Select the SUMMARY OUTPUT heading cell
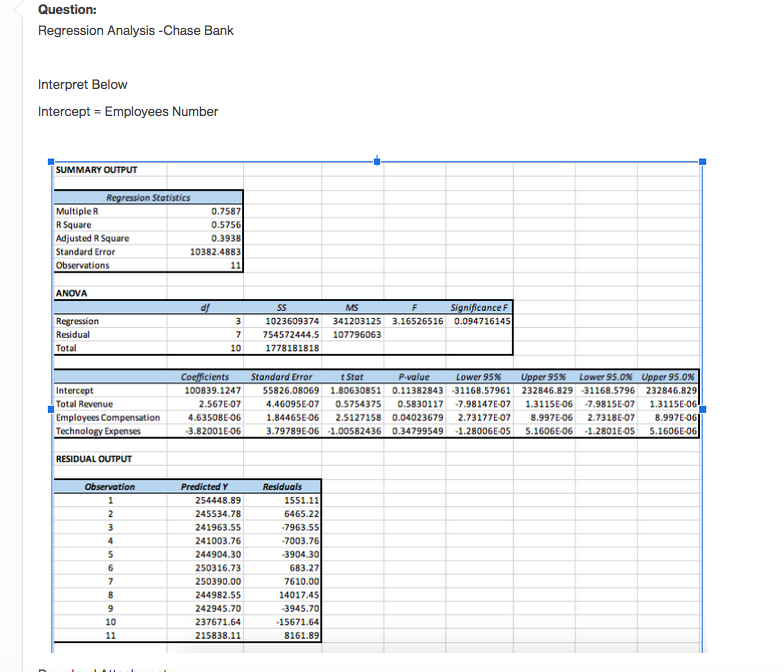 tap(95, 170)
